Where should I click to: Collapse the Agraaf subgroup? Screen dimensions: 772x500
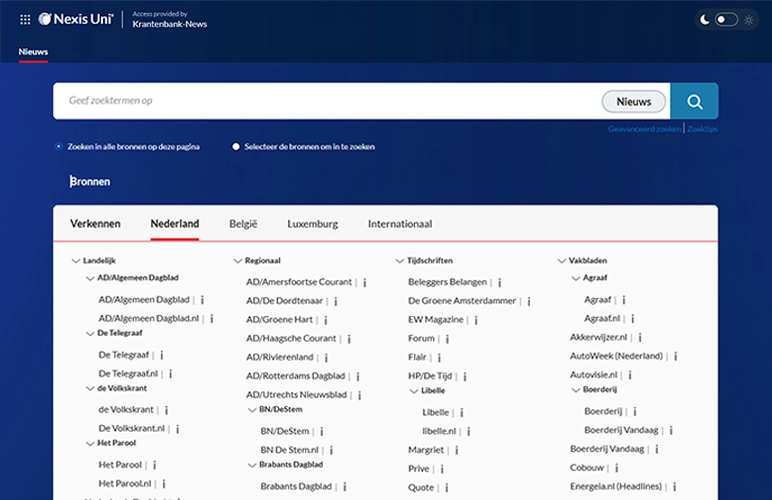576,279
